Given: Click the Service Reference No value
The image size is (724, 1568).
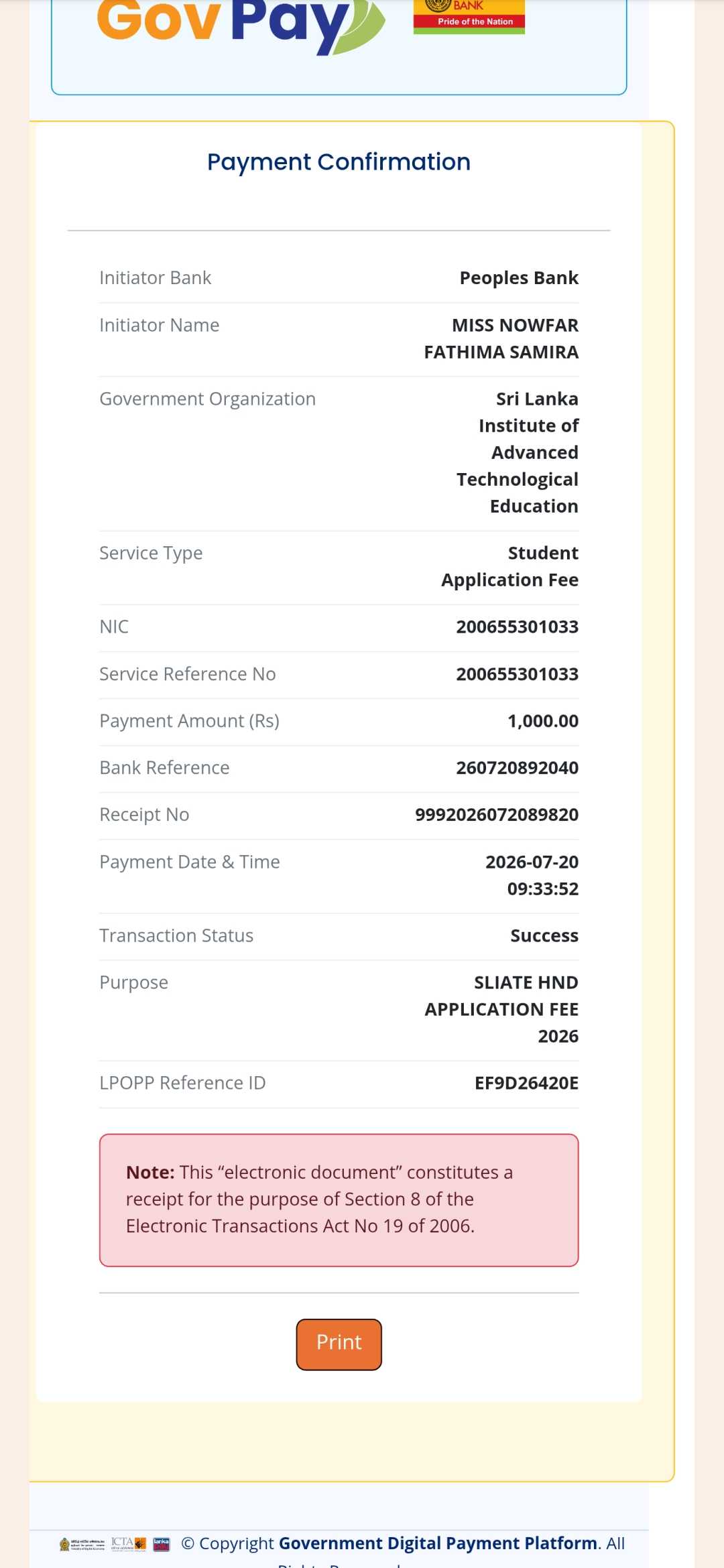Looking at the screenshot, I should [x=518, y=674].
